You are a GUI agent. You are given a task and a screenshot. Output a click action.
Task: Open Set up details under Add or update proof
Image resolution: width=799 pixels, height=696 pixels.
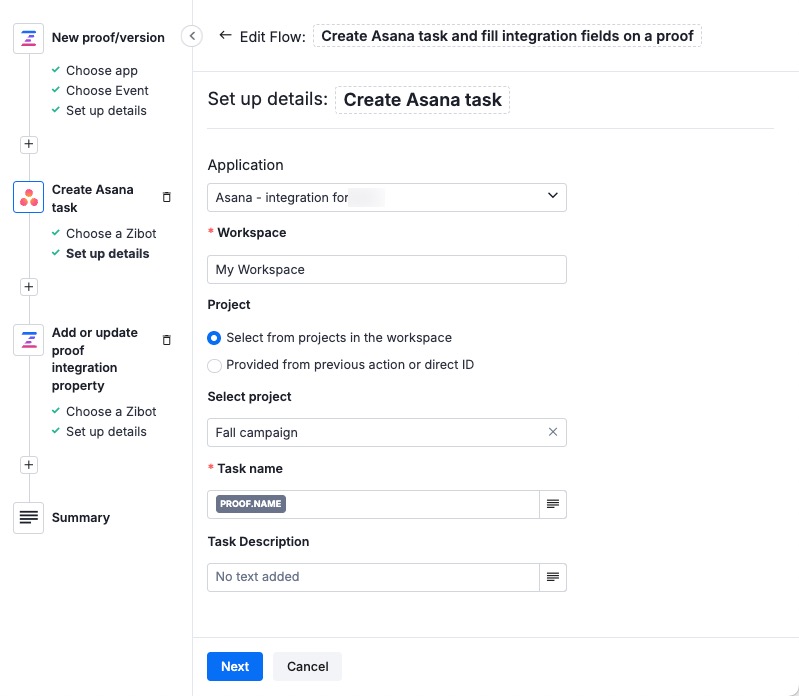click(x=106, y=432)
